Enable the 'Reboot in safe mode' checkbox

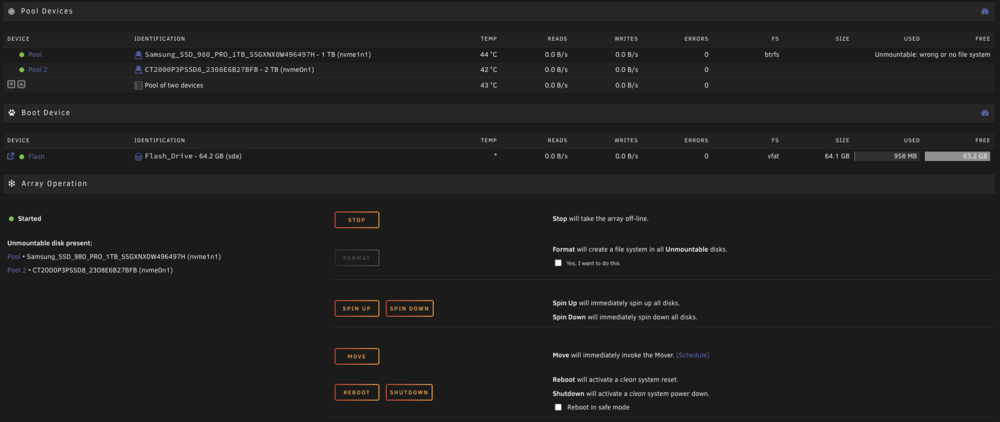558,407
